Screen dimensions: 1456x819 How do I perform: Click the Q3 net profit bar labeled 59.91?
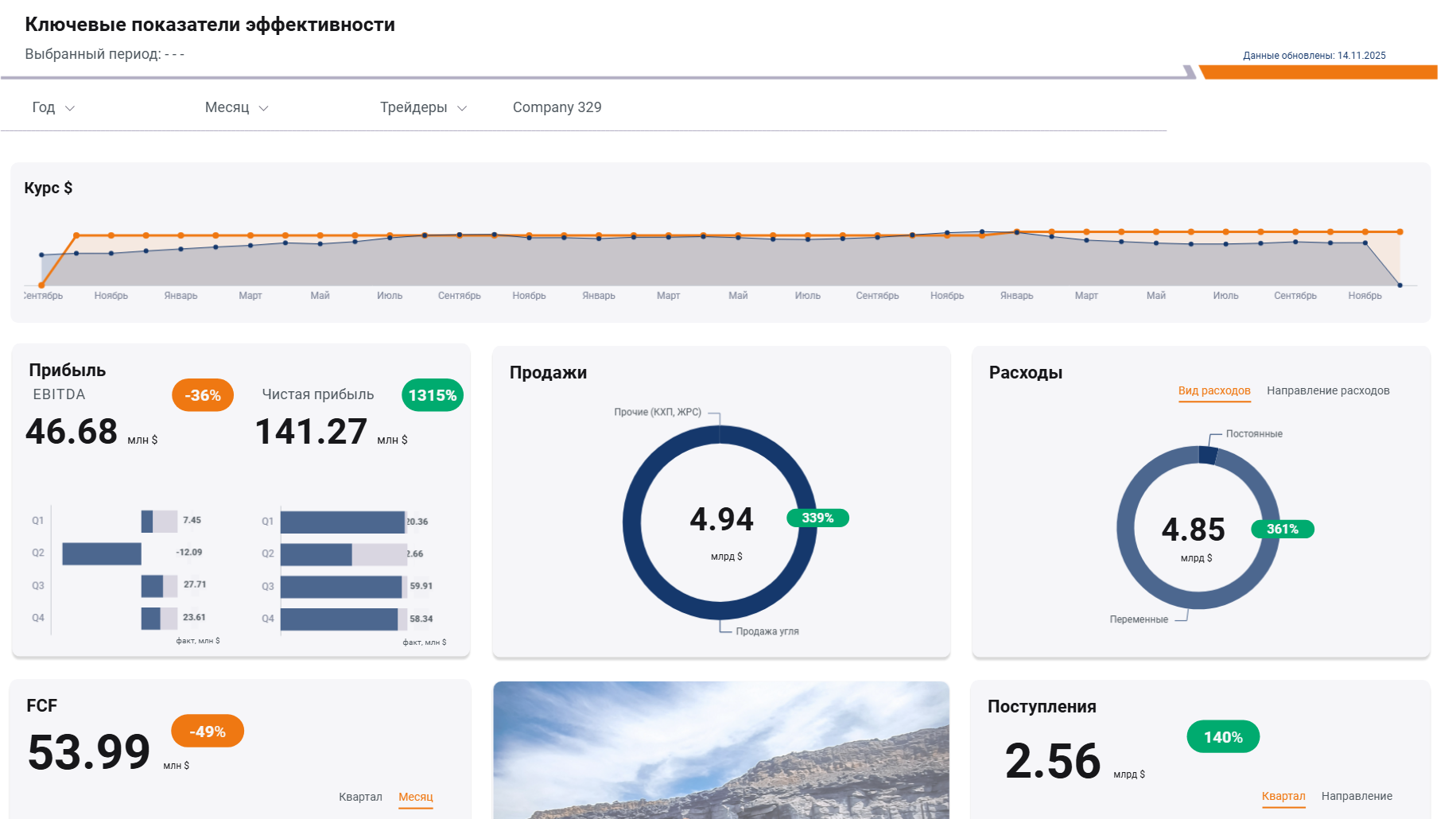[341, 587]
